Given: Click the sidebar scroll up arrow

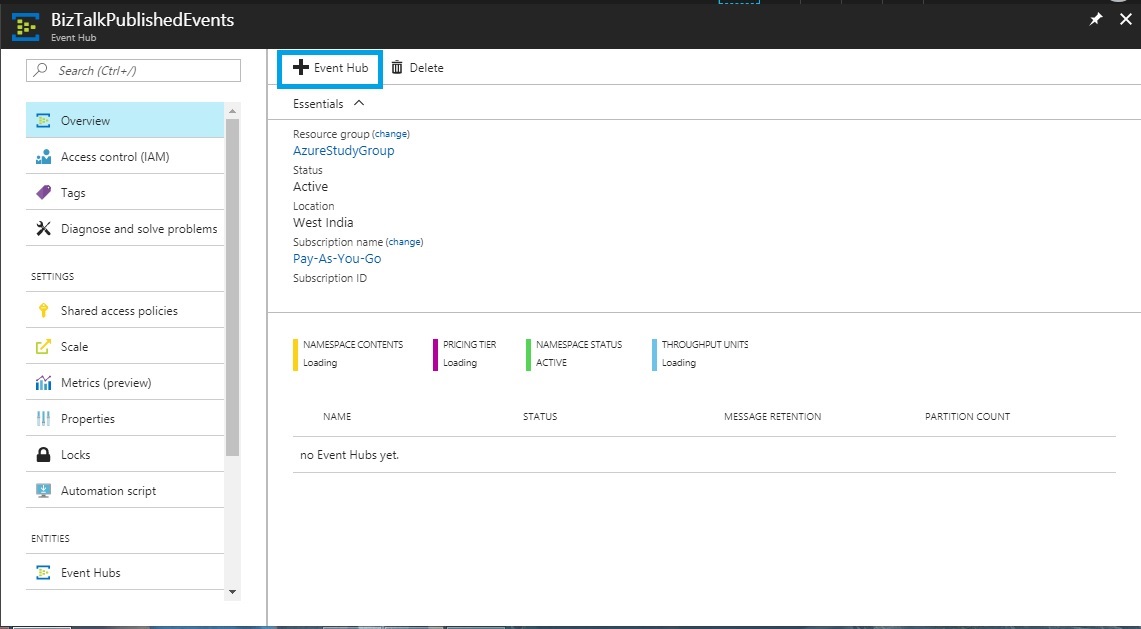Looking at the screenshot, I should pyautogui.click(x=233, y=111).
